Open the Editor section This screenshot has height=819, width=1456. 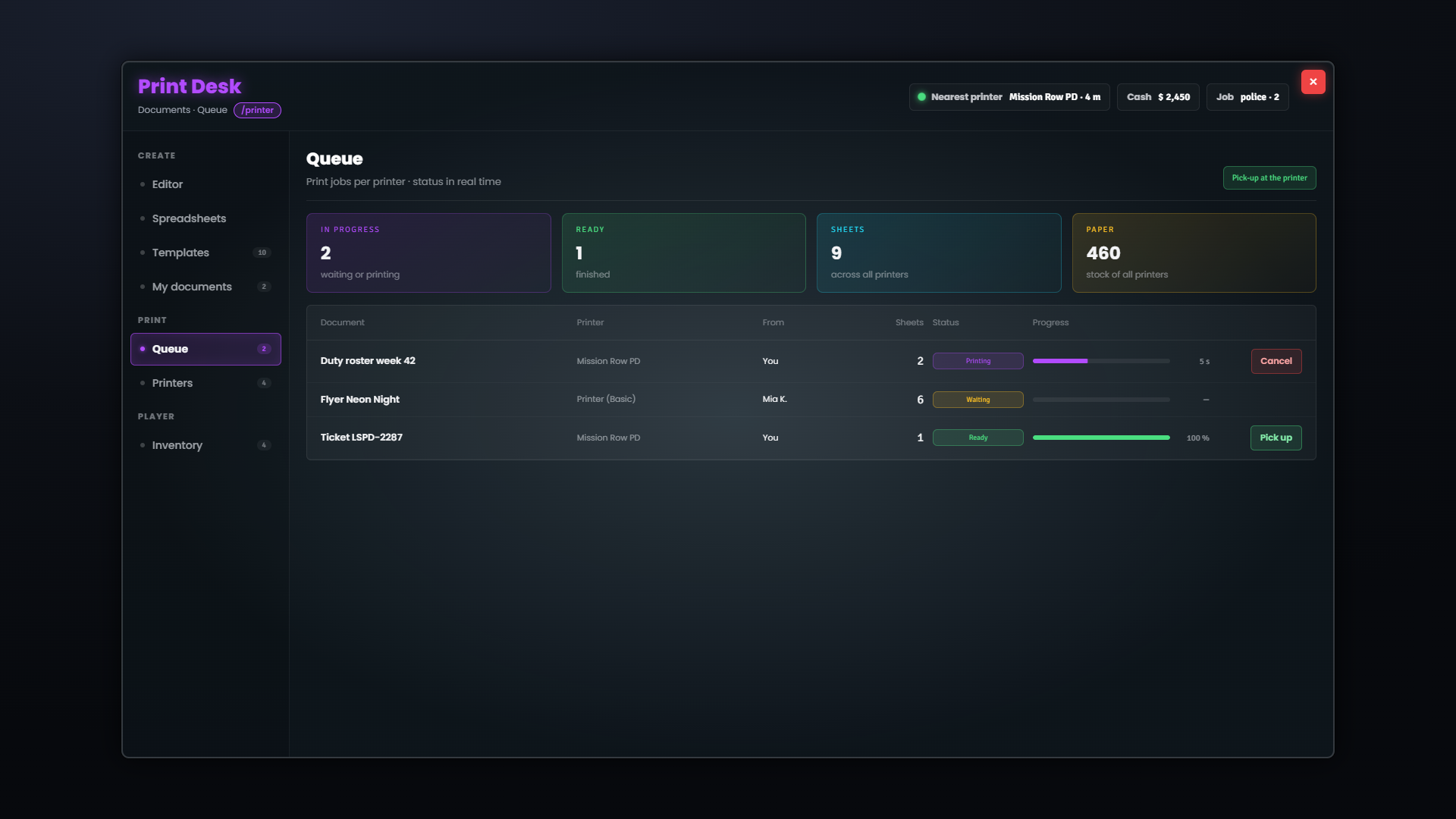click(206, 184)
